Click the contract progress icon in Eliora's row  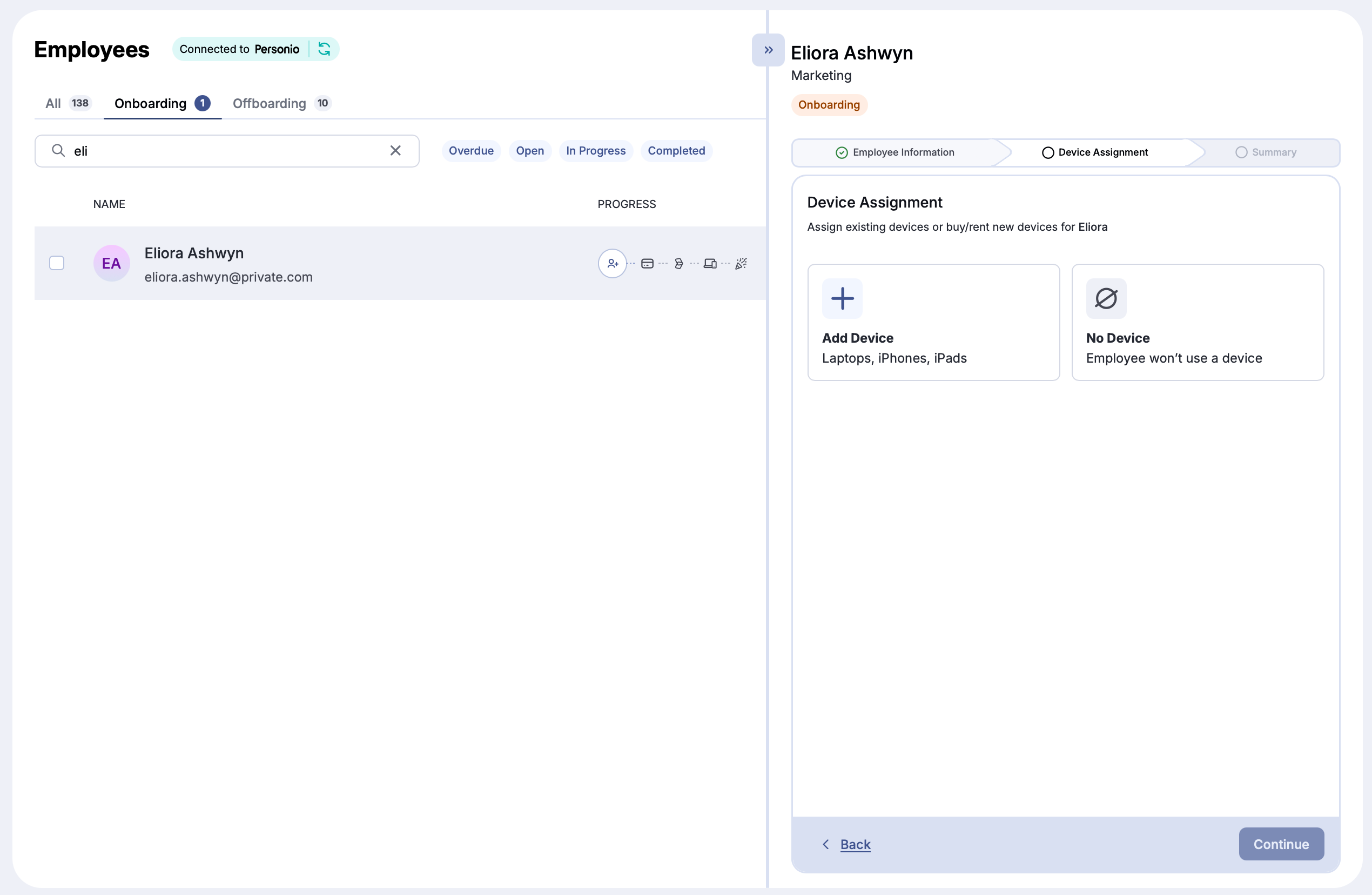pyautogui.click(x=679, y=263)
